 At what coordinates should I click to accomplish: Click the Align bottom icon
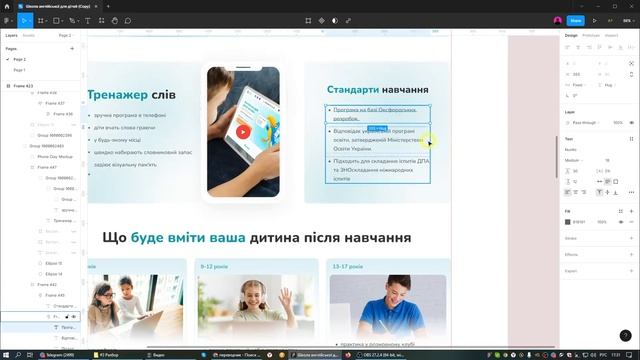620,48
